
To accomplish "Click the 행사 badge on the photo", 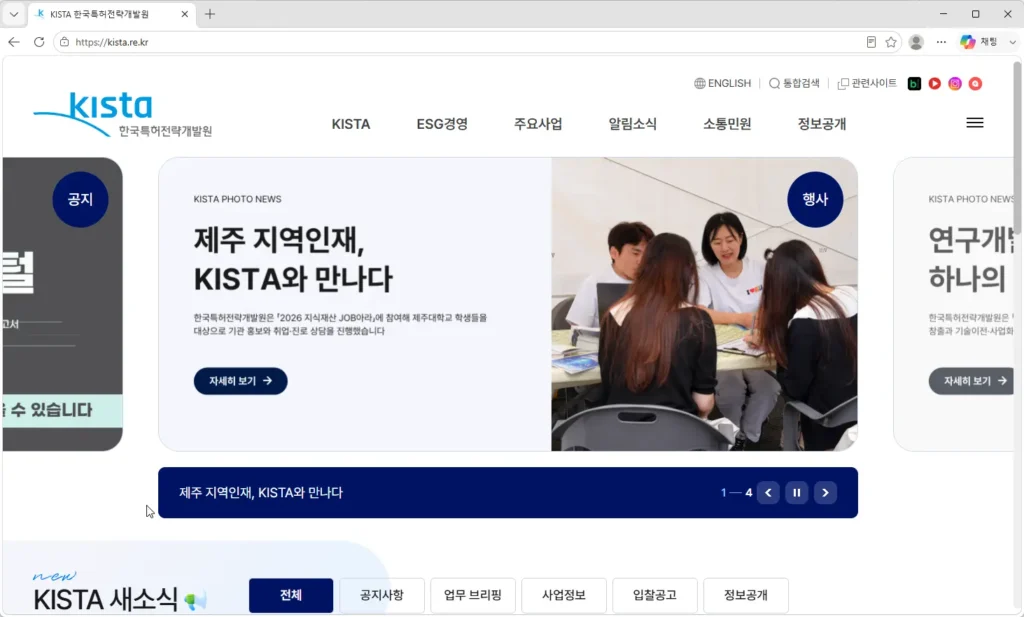I will point(815,199).
